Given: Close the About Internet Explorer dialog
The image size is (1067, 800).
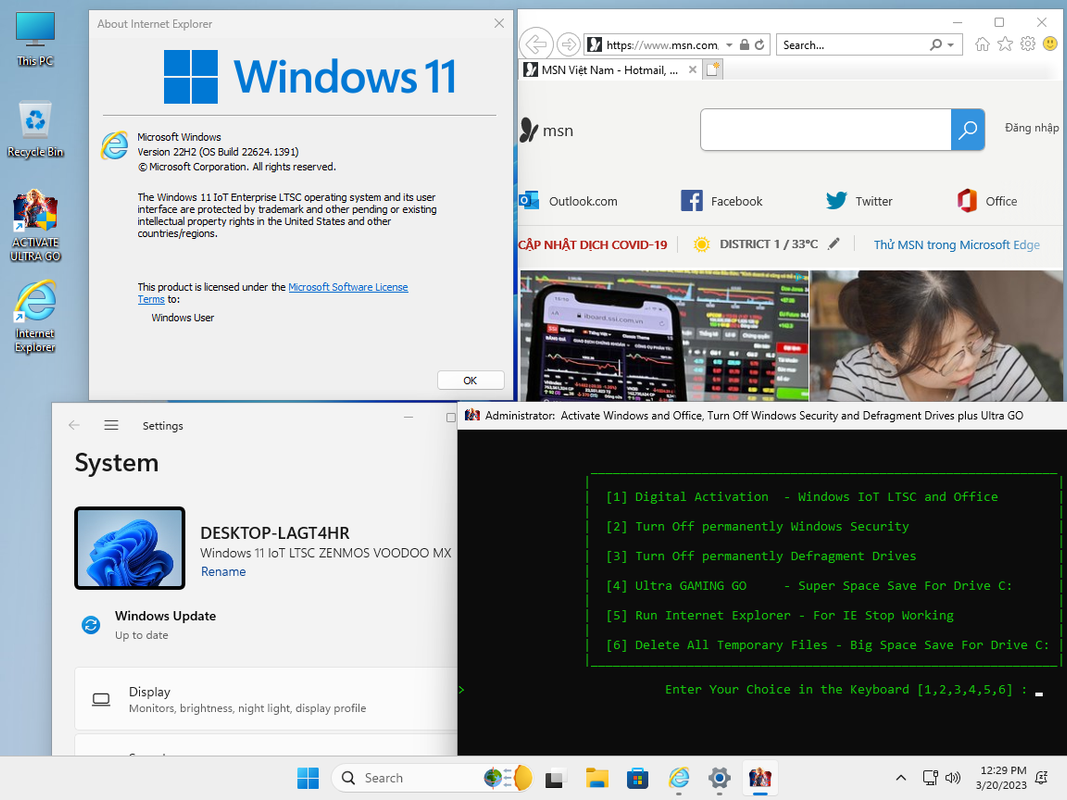Looking at the screenshot, I should [499, 23].
